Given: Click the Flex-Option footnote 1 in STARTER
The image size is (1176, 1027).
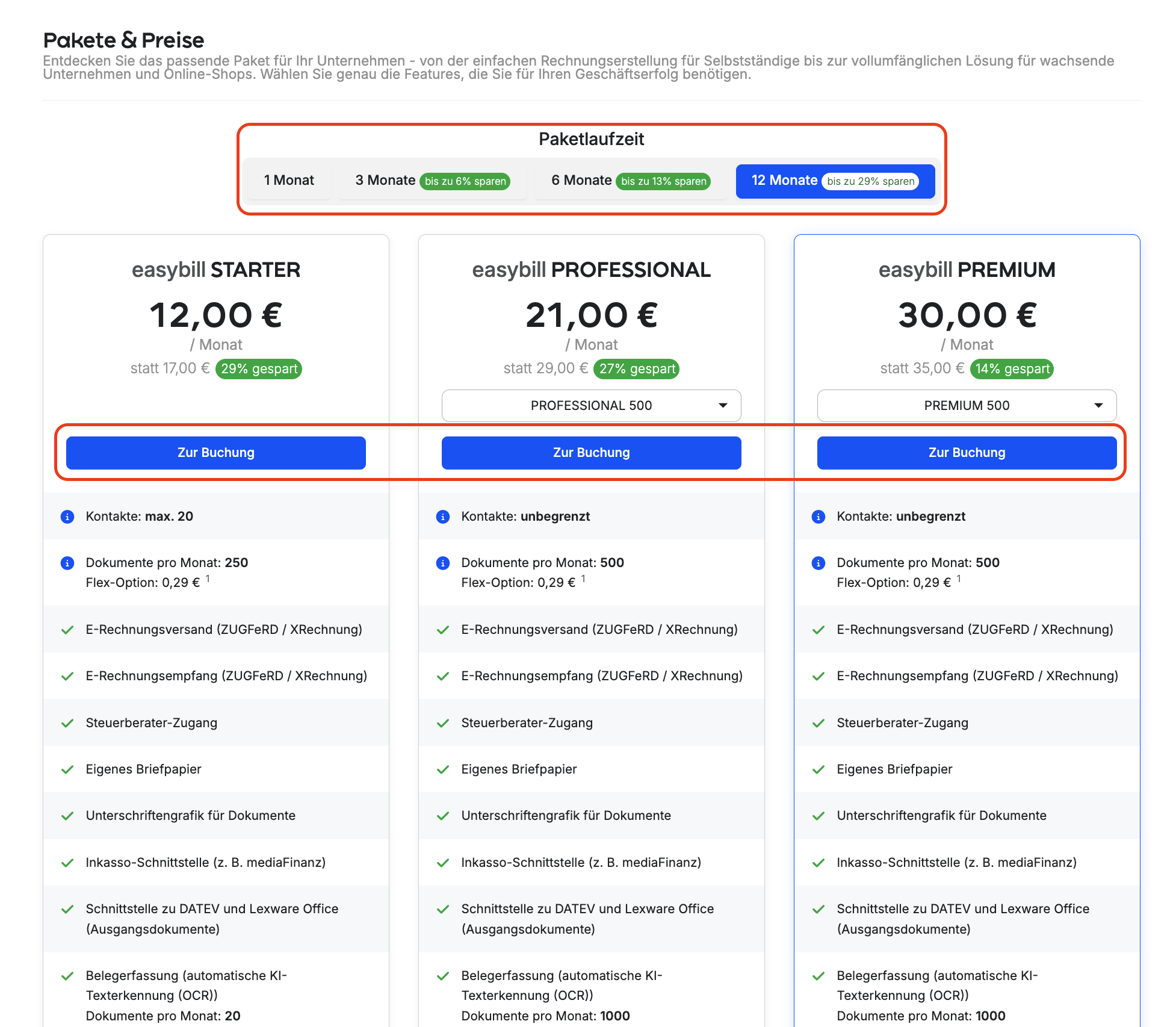Looking at the screenshot, I should click(208, 579).
